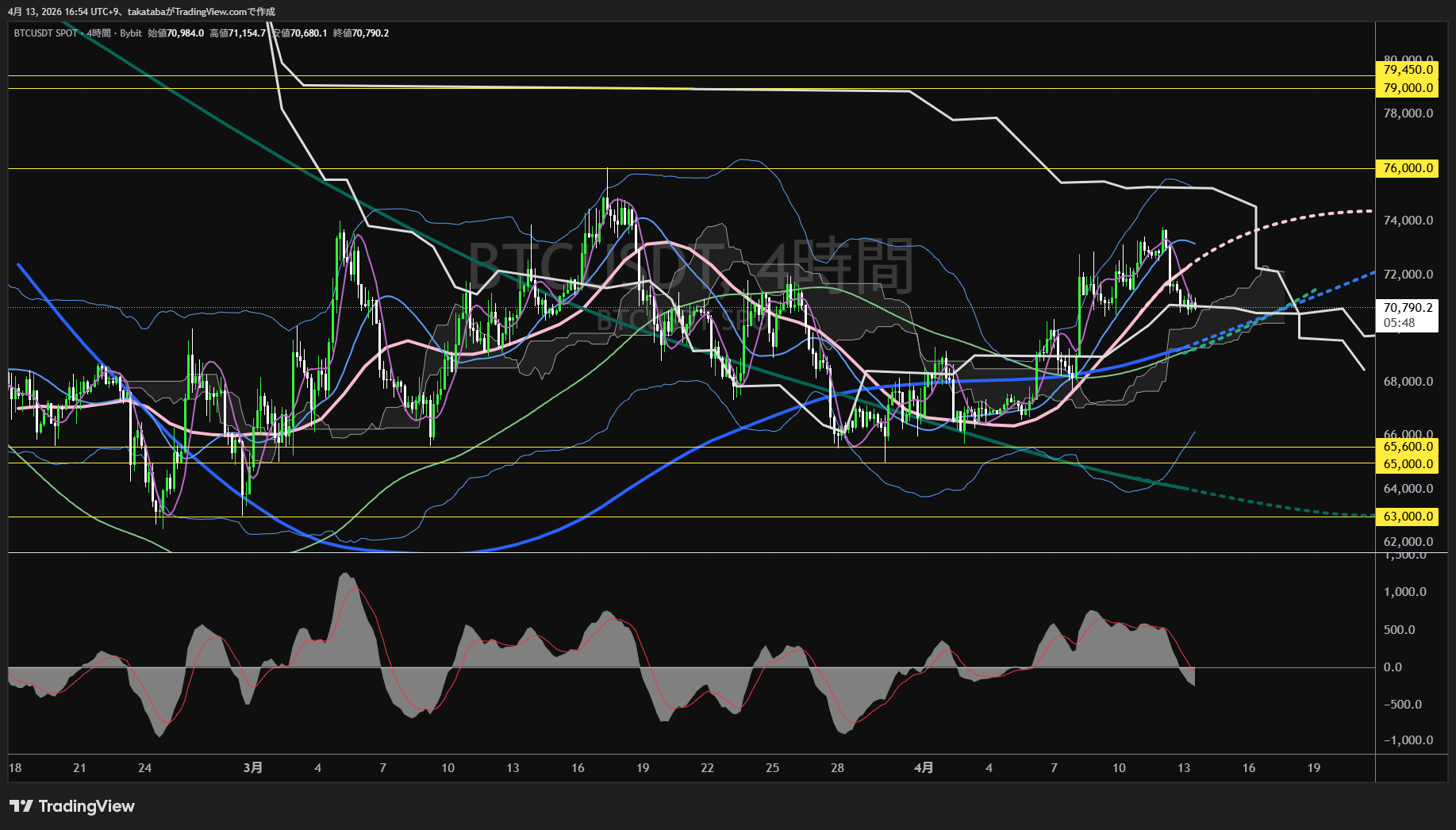Click the 65,600.0 yellow price label

(x=1407, y=447)
